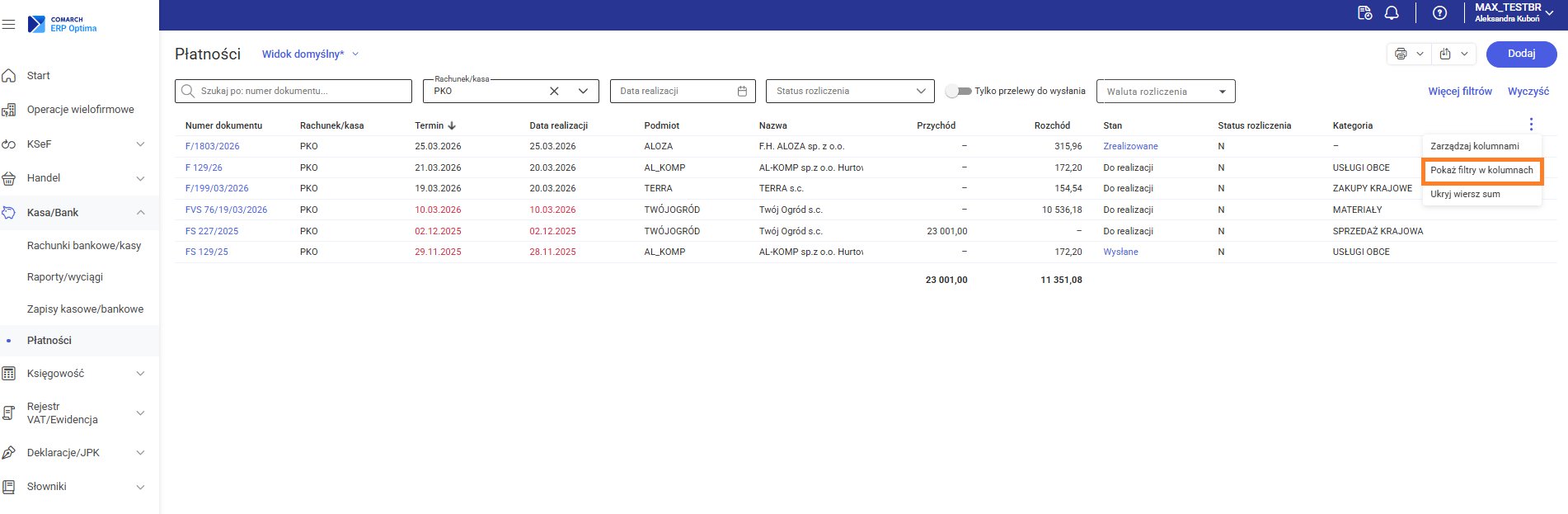Open the calendar in Data realizacji field

742,92
